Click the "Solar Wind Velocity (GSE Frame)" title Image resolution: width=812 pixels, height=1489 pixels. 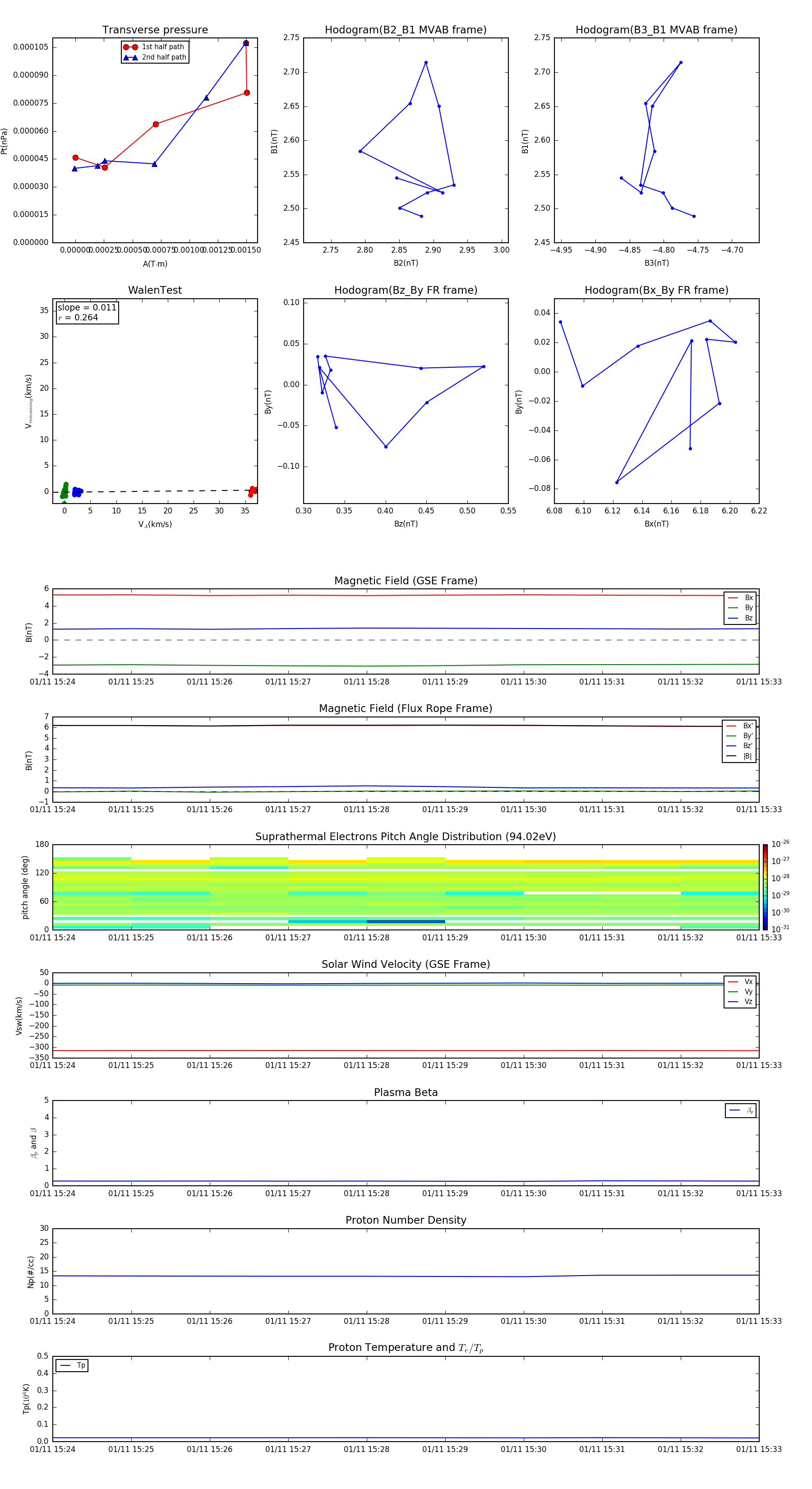point(406,964)
